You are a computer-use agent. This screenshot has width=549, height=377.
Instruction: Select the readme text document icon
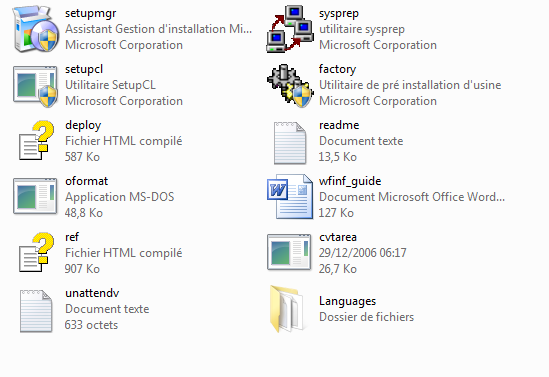click(x=290, y=143)
